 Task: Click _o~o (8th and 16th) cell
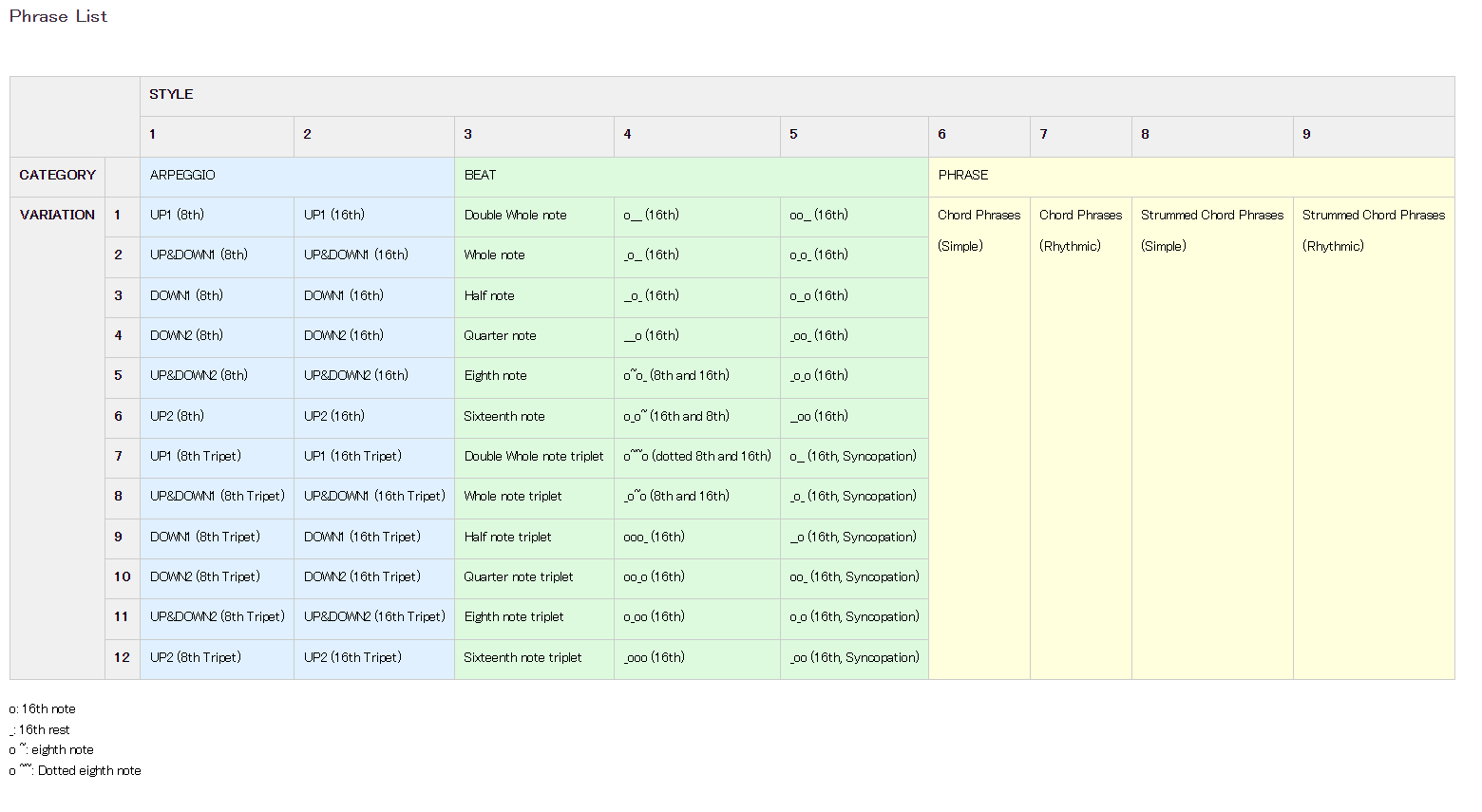point(697,498)
